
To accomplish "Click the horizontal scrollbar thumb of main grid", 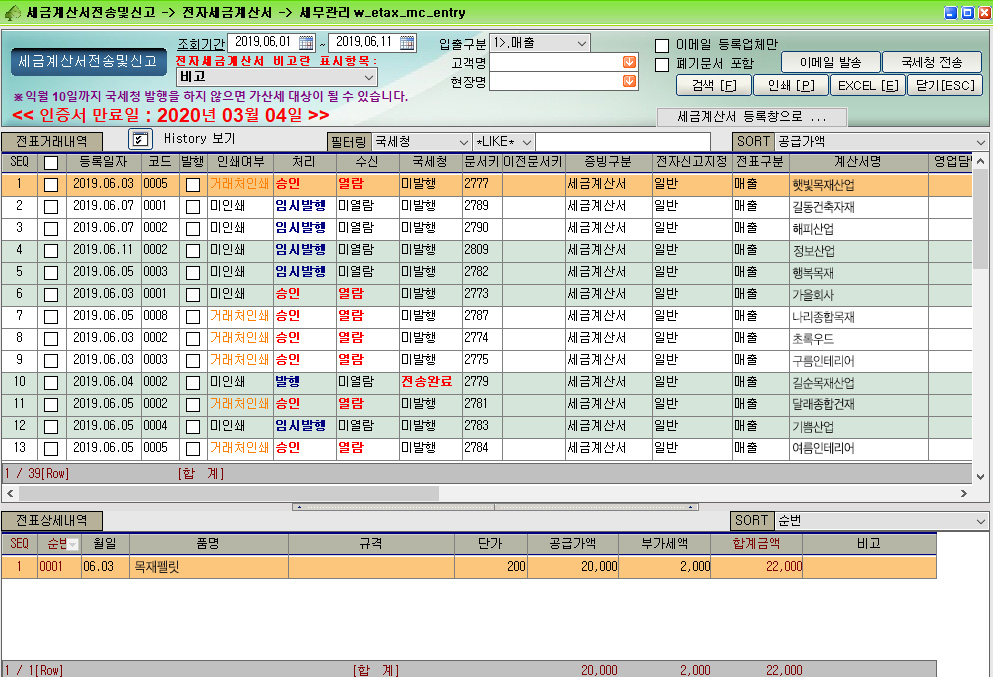I will pos(228,493).
